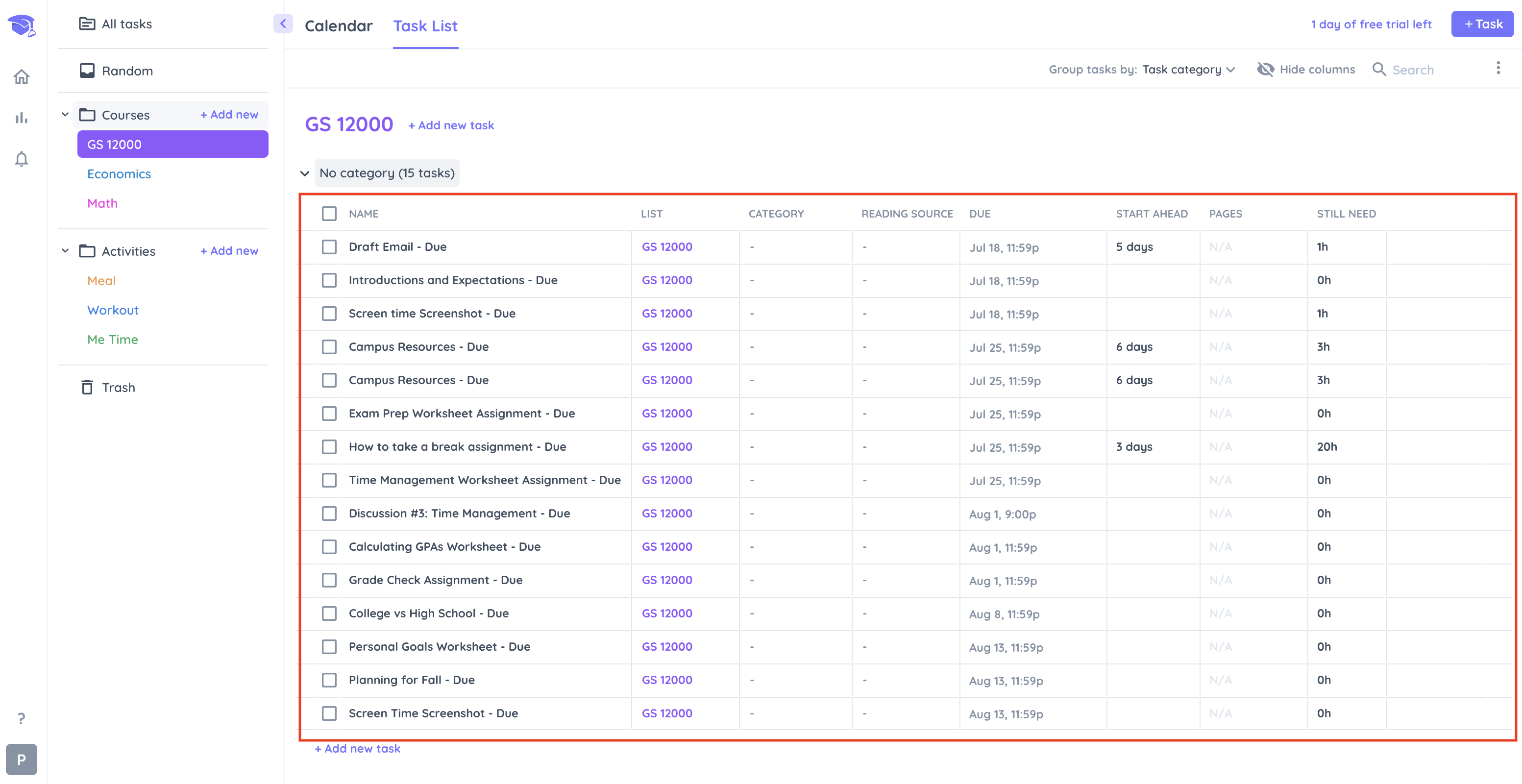The width and height of the screenshot is (1522, 784).
Task: Check College vs High School checkbox
Action: point(329,613)
